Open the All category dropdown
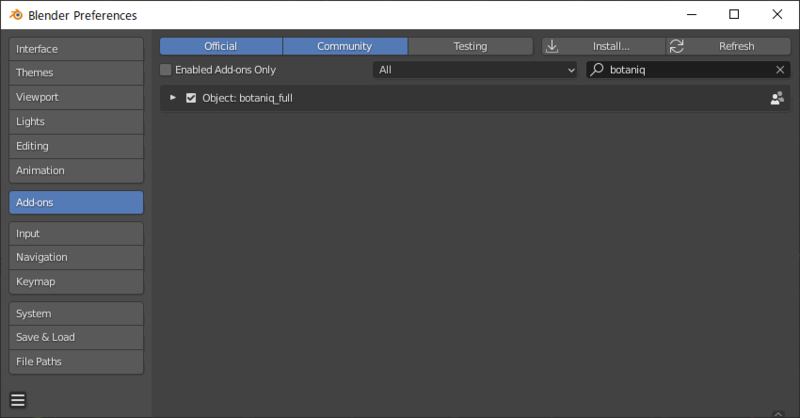The height and width of the screenshot is (418, 800). pyautogui.click(x=475, y=70)
